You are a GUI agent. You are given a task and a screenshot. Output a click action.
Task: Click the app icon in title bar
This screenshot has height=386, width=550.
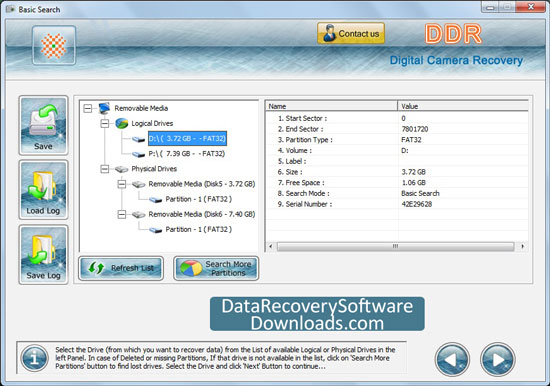(x=11, y=9)
